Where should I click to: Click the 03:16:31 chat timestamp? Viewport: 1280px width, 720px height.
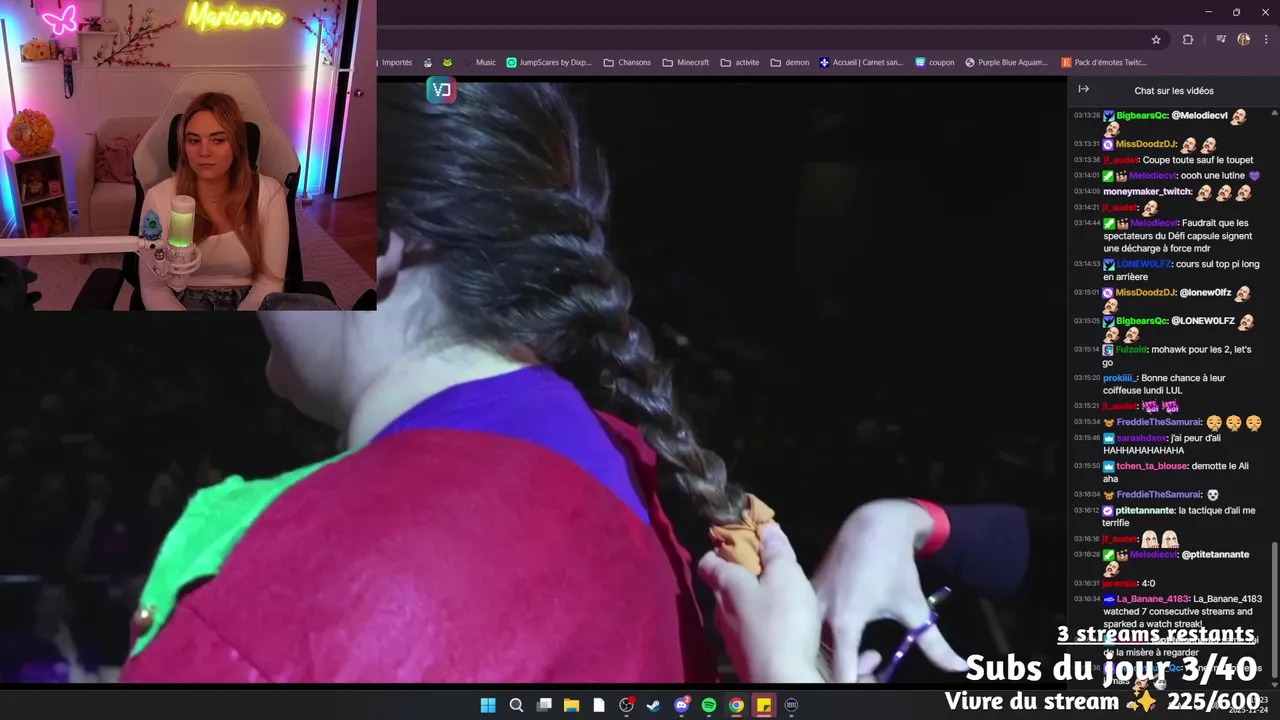[1087, 583]
